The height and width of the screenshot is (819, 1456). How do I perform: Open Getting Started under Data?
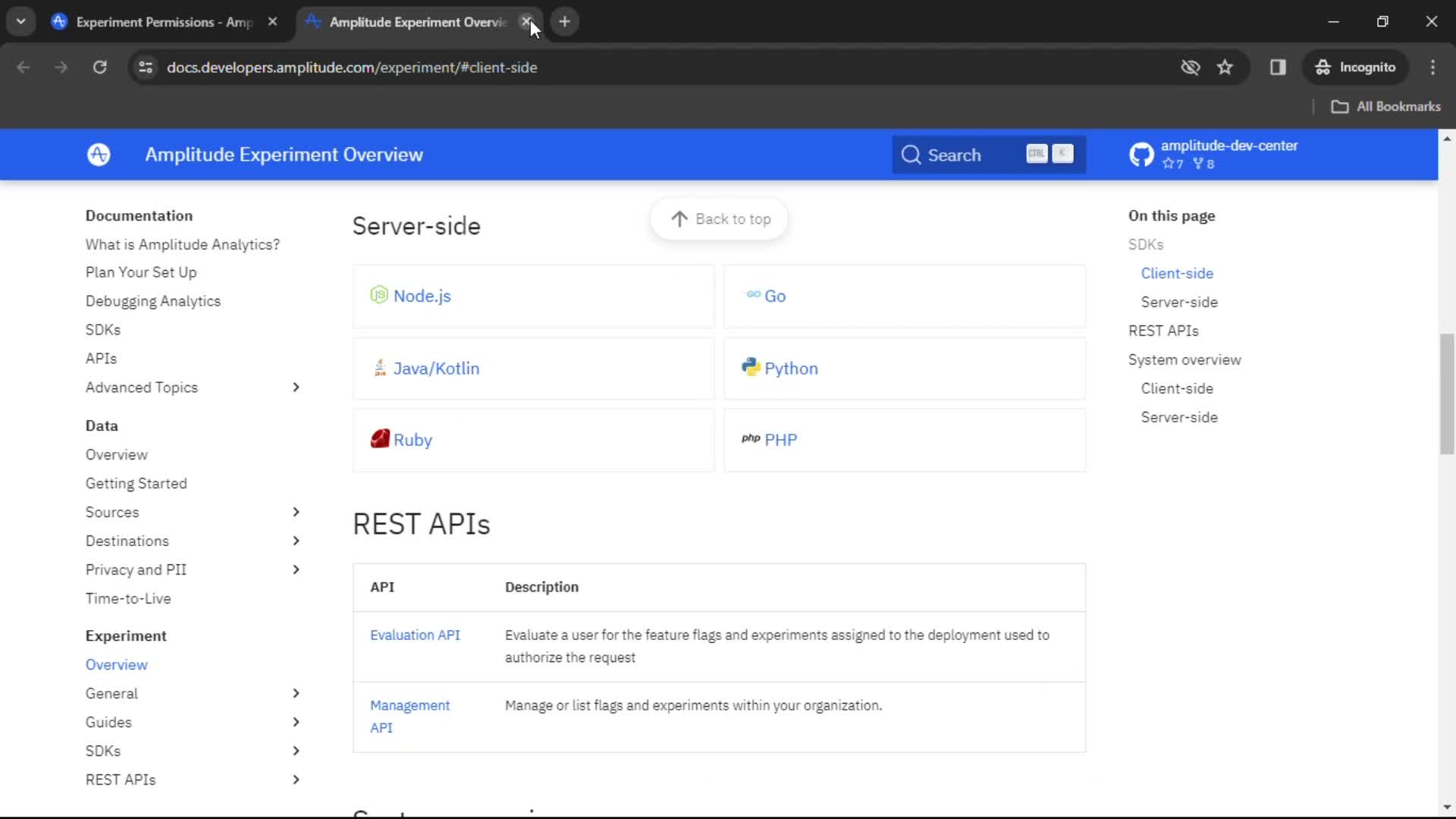(x=136, y=483)
